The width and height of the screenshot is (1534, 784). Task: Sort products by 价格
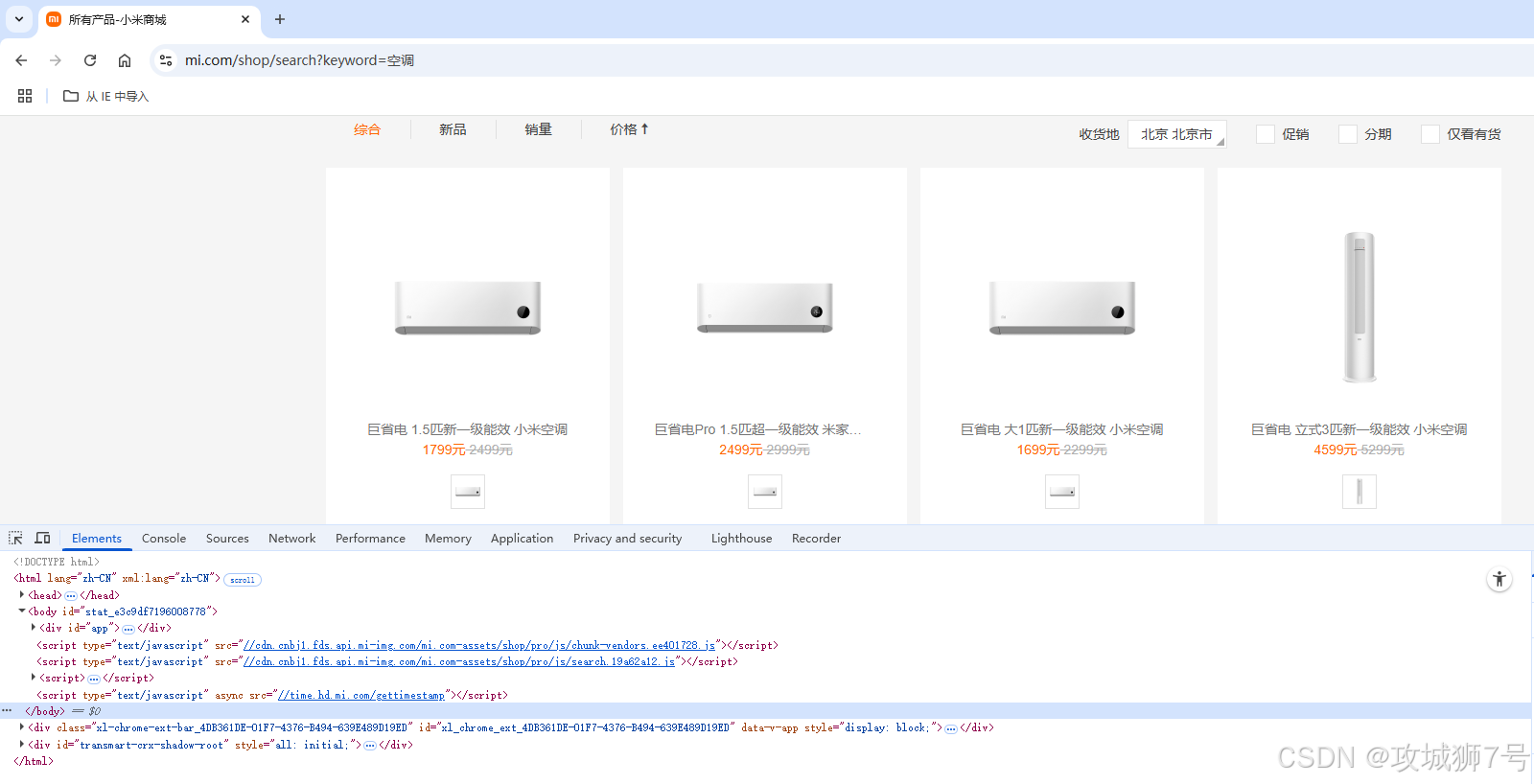pos(629,129)
